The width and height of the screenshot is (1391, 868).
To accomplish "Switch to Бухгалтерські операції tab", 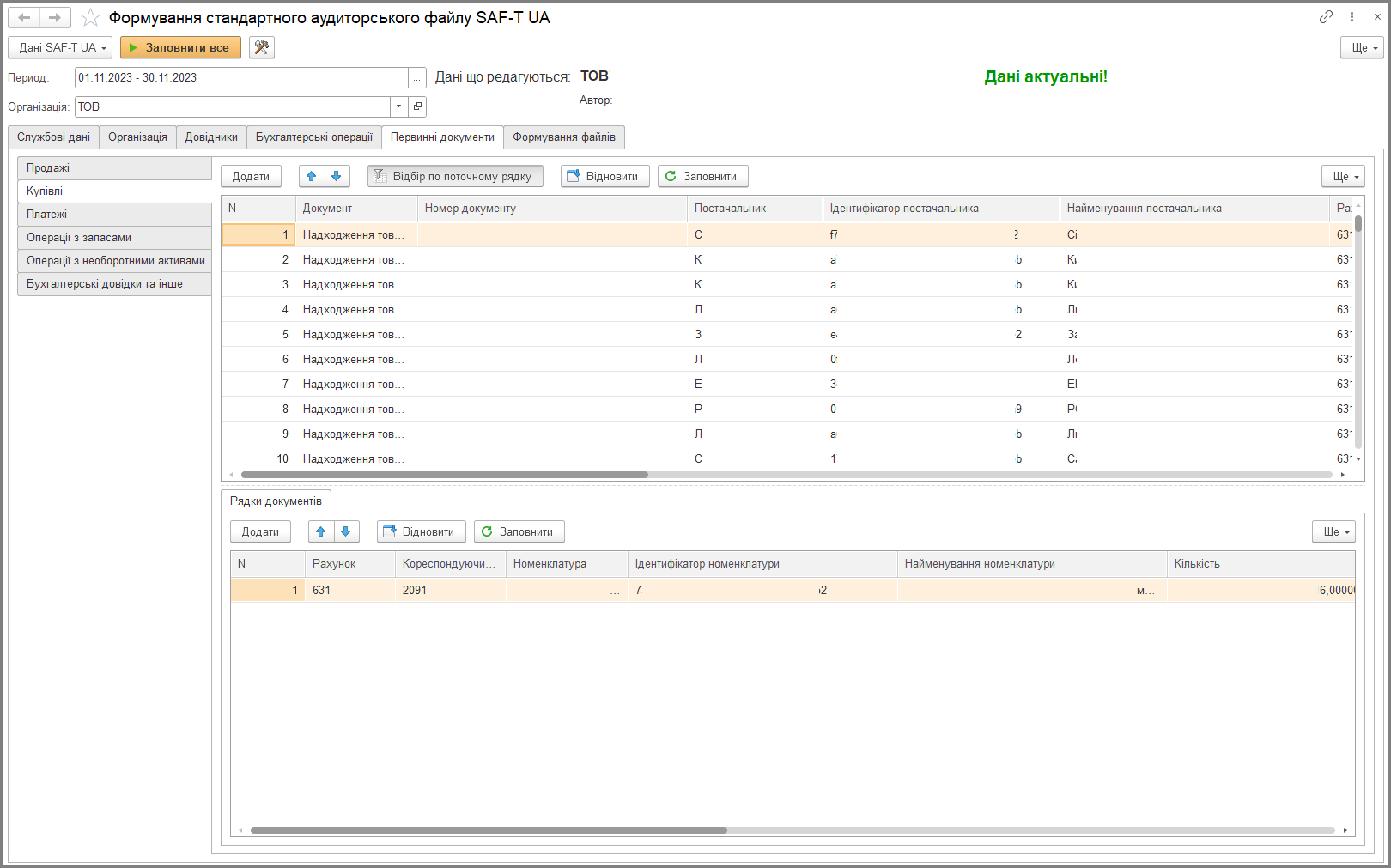I will tap(314, 137).
